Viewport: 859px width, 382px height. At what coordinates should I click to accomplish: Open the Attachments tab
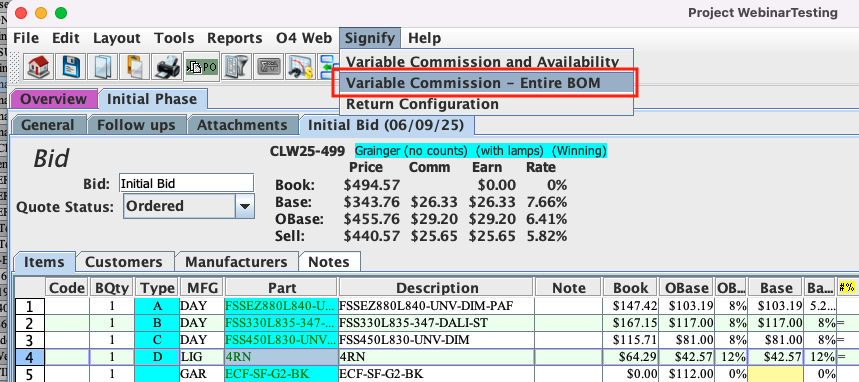(242, 125)
